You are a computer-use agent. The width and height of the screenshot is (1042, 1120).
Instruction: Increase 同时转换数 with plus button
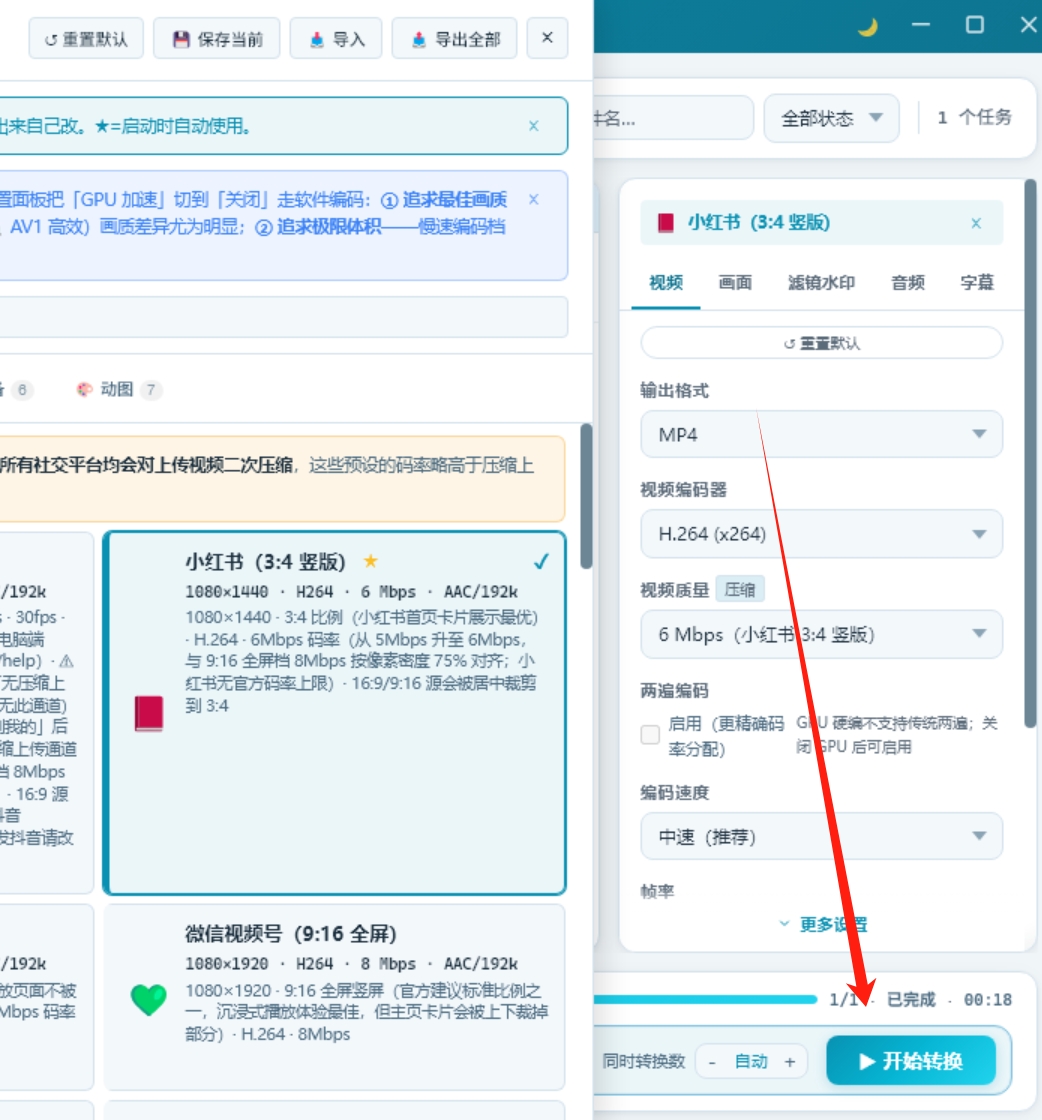790,1062
